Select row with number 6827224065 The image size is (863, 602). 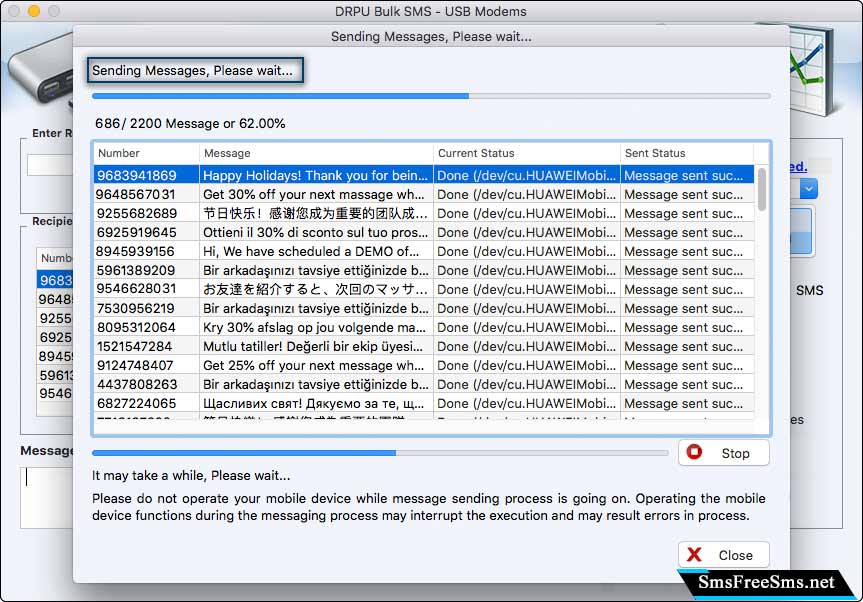(x=423, y=403)
